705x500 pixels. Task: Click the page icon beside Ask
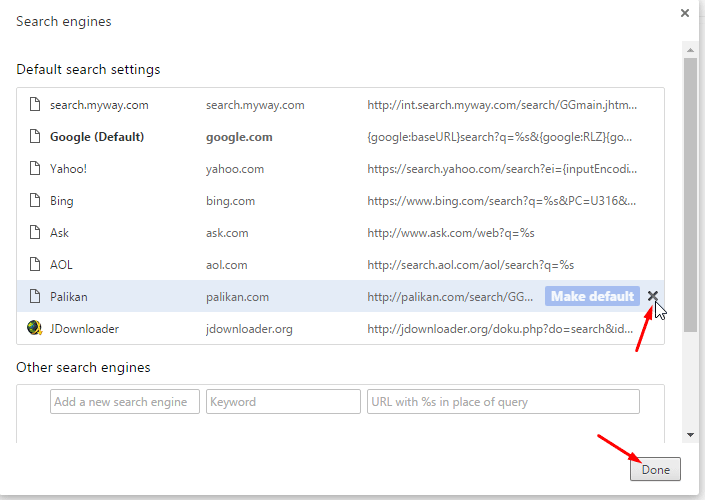(x=35, y=232)
